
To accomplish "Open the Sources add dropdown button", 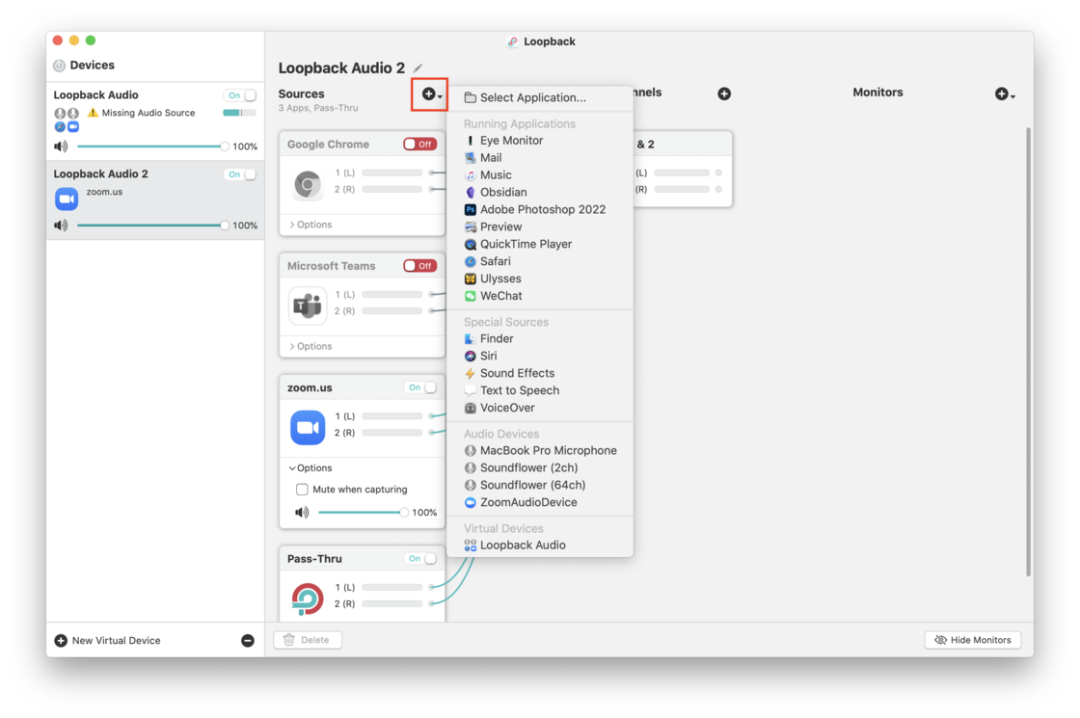I will (x=430, y=94).
